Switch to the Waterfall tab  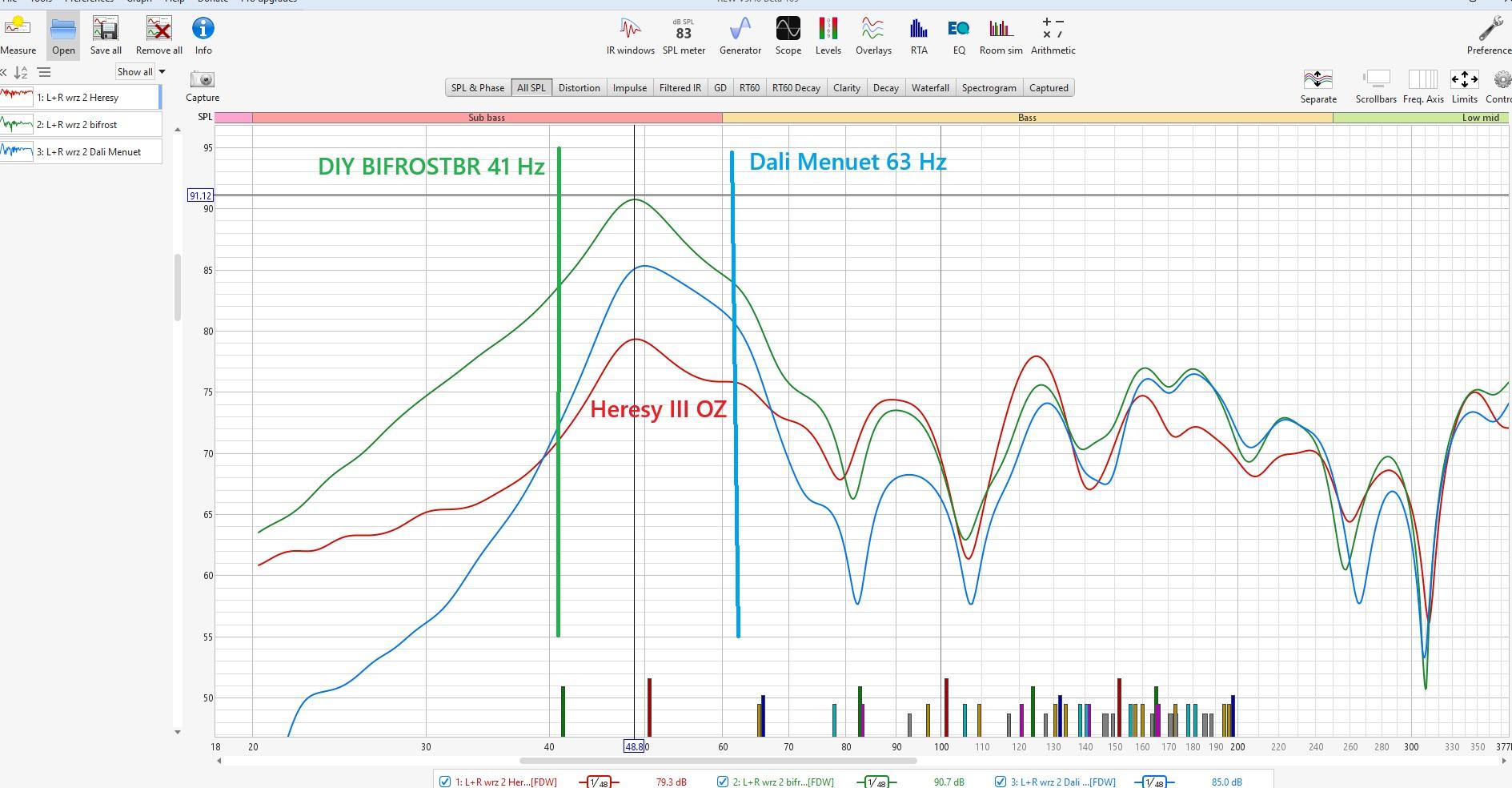[929, 88]
